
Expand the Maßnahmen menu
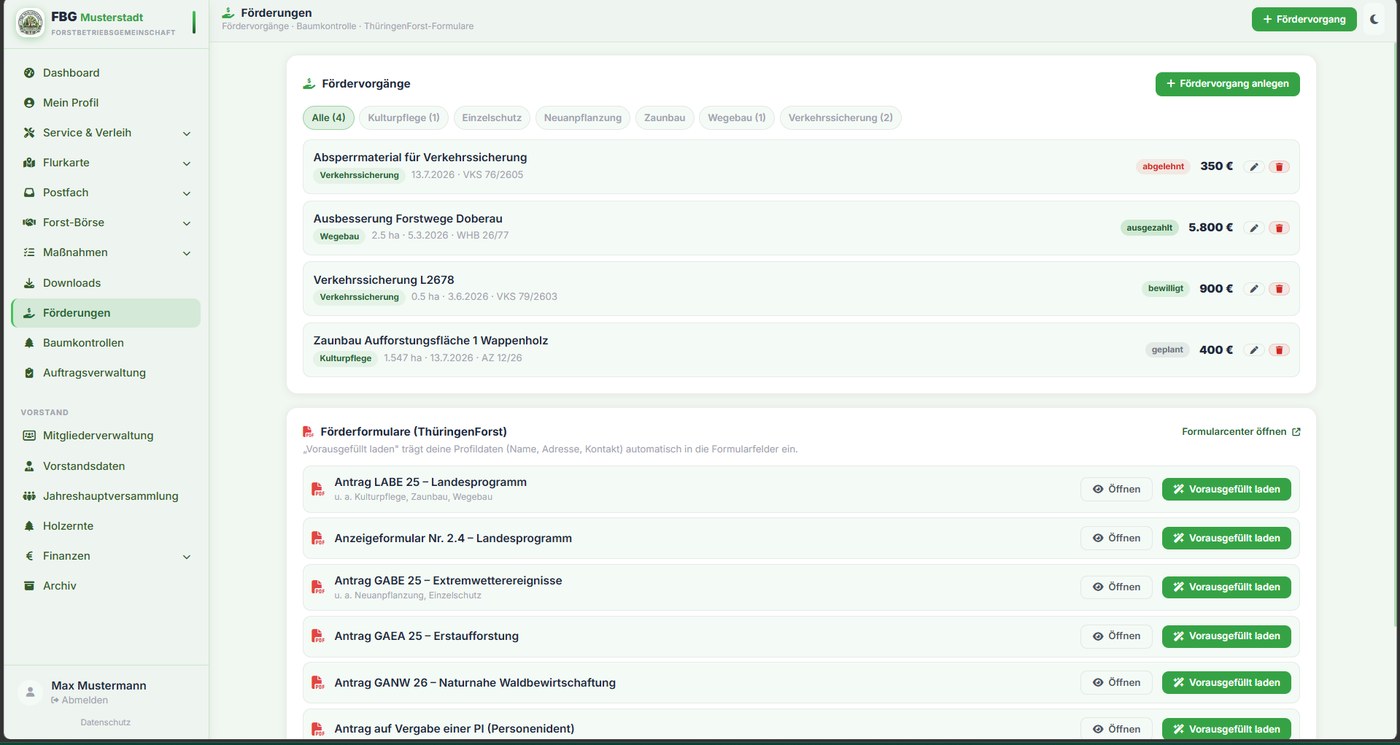pos(105,253)
